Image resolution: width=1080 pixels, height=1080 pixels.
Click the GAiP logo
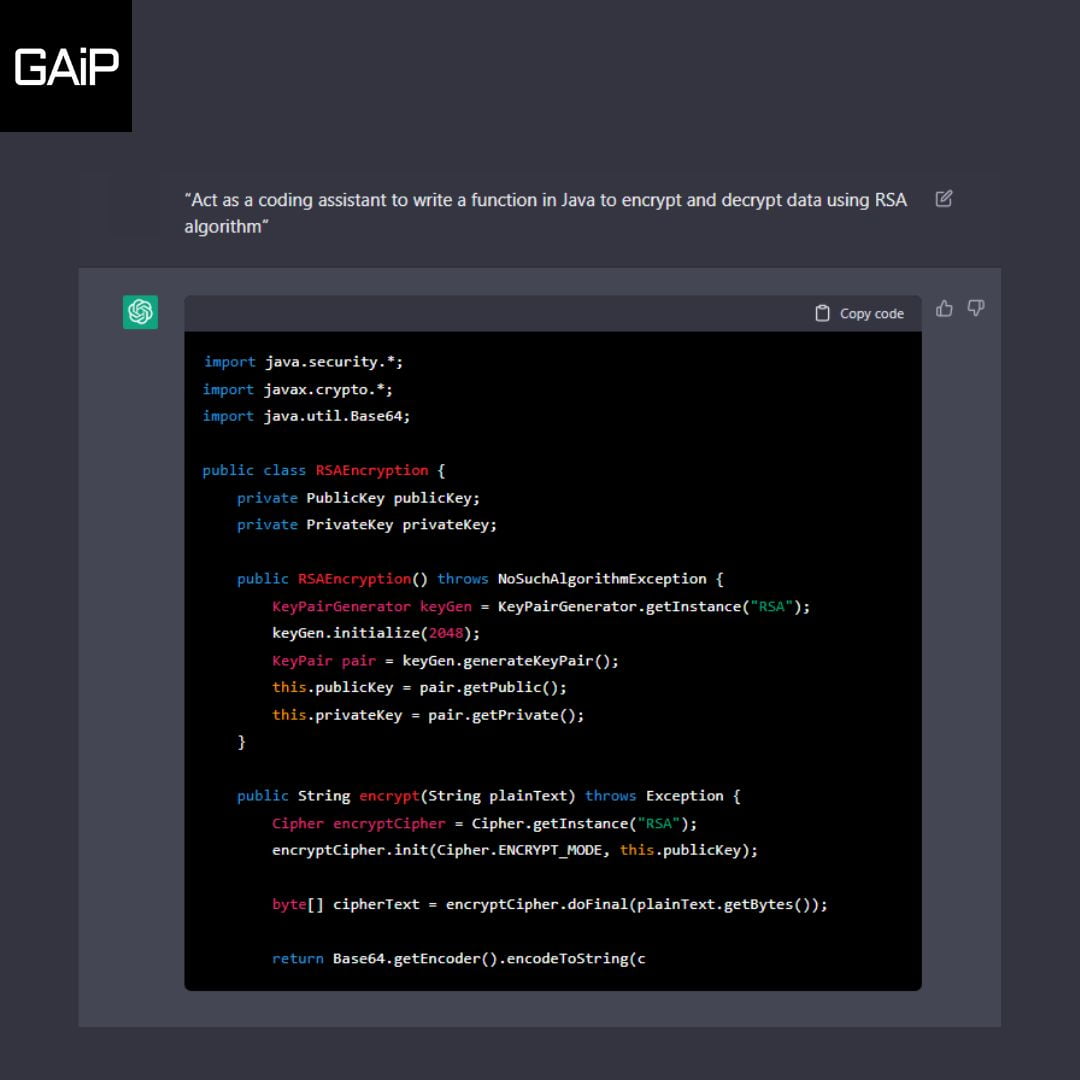tap(66, 66)
